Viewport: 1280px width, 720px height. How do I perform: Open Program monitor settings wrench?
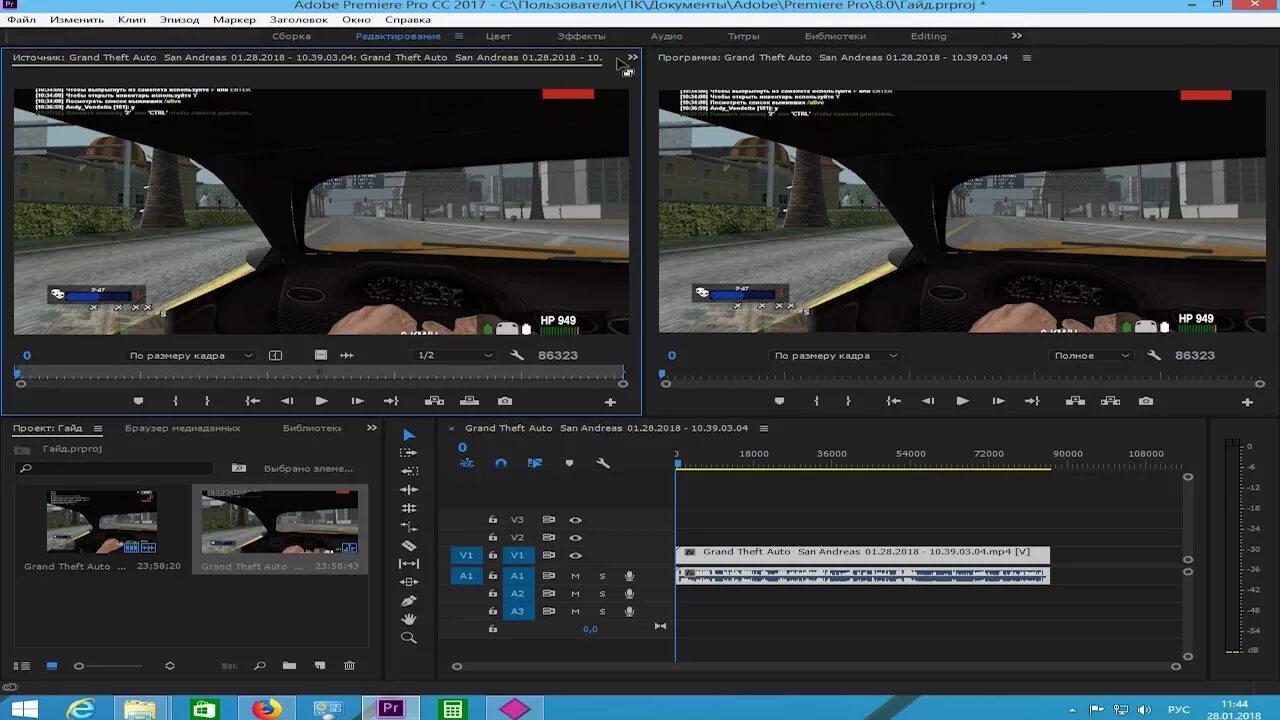click(1154, 355)
